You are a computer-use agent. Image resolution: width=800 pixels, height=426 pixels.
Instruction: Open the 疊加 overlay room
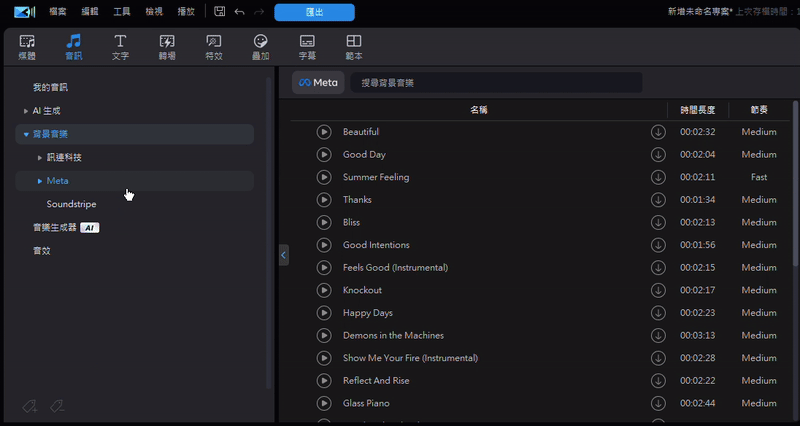point(260,47)
